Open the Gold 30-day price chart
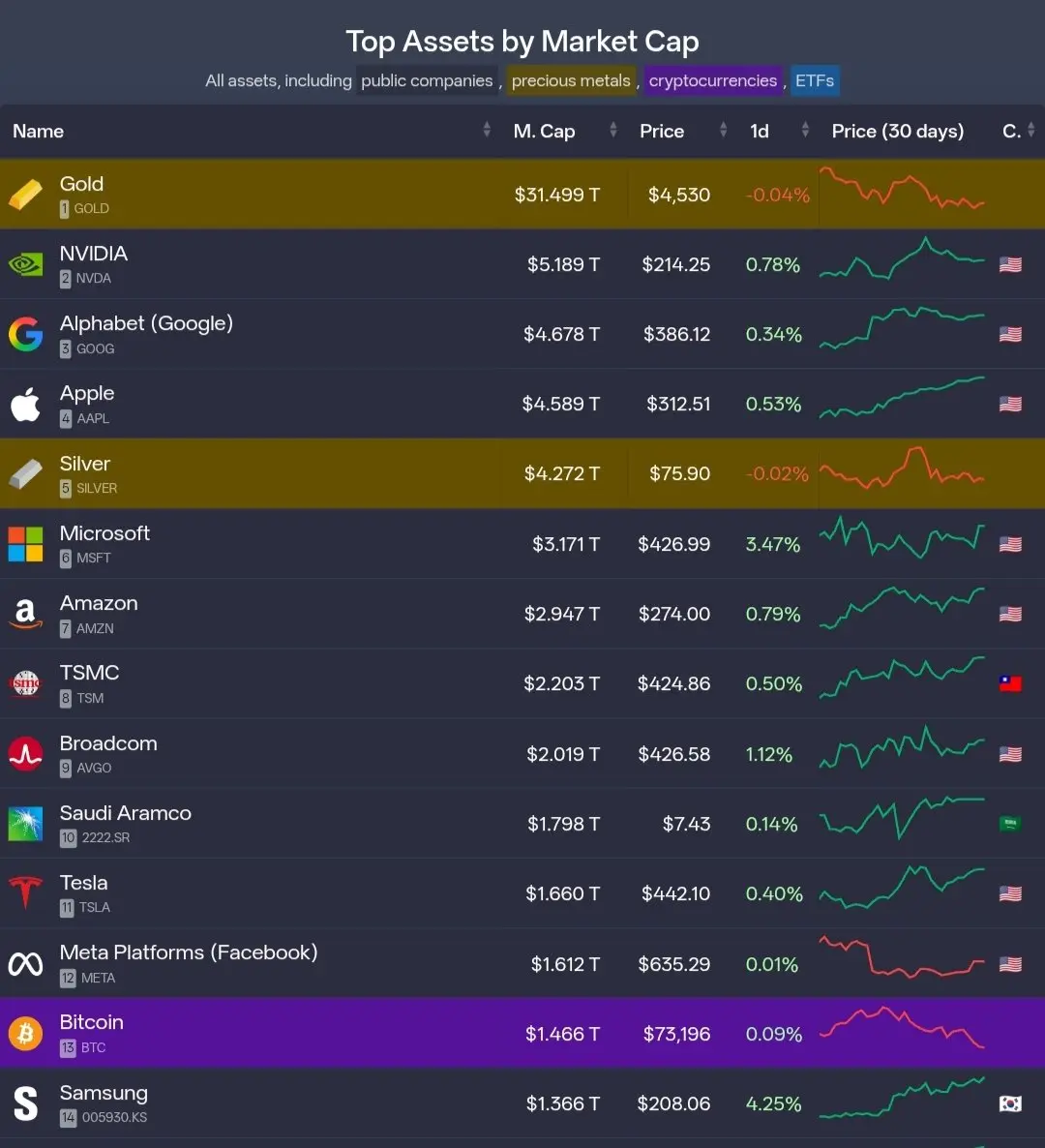Viewport: 1045px width, 1148px height. tap(902, 188)
